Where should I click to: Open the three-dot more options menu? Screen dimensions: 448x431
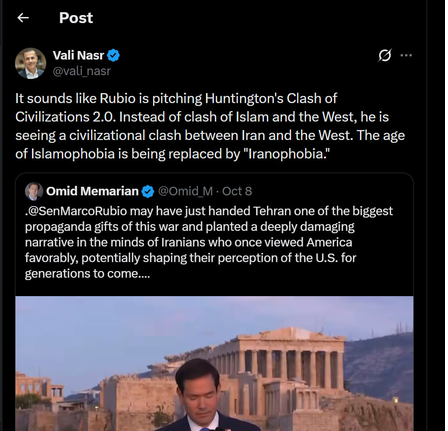pos(406,55)
